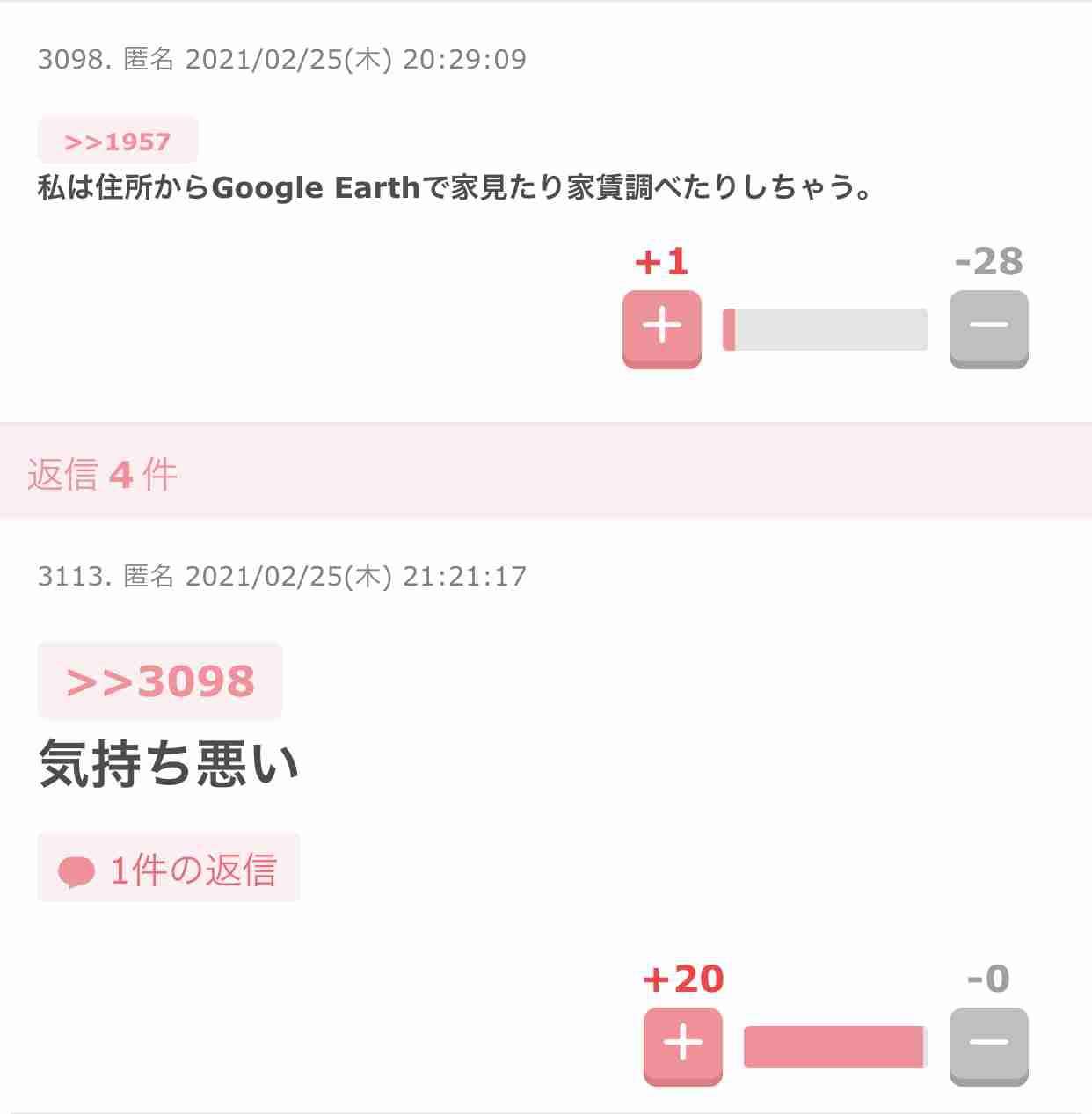Image resolution: width=1092 pixels, height=1114 pixels.
Task: Downvote comment 3113 with the minus button
Action: pyautogui.click(x=988, y=1046)
